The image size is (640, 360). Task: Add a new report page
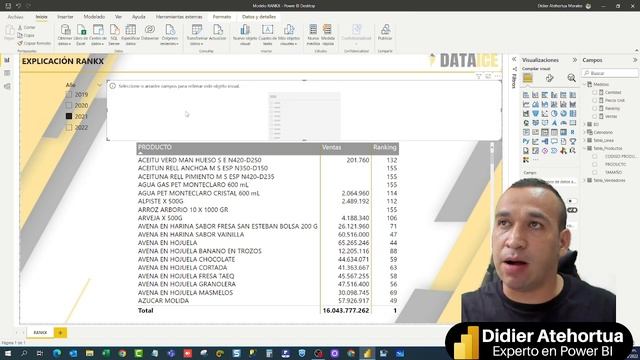[x=60, y=333]
